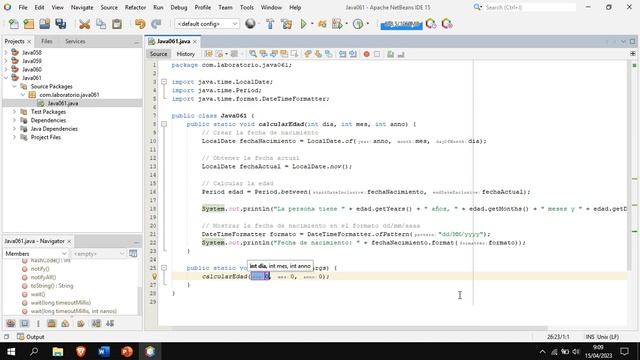Expand the Dependencies node
The height and width of the screenshot is (360, 640).
(x=14, y=120)
